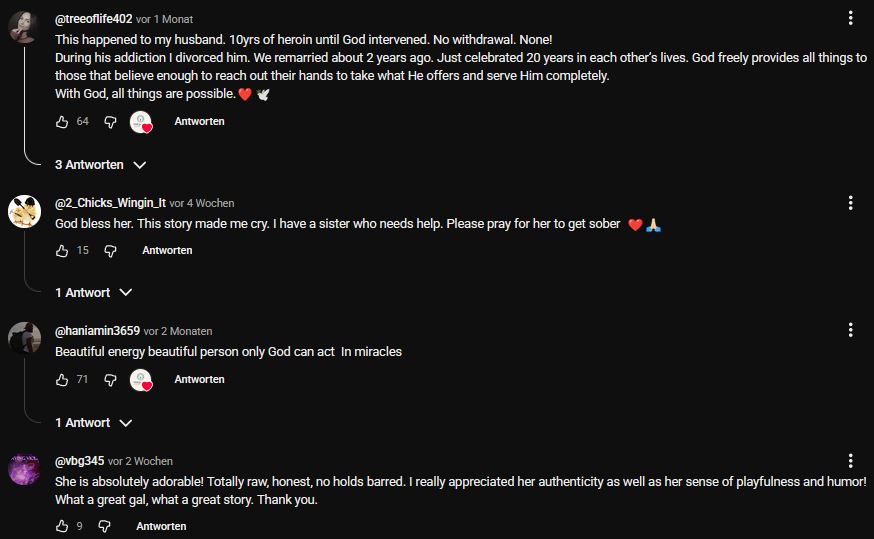Open options menu for @vbg345 comment
The image size is (874, 539).
click(850, 461)
